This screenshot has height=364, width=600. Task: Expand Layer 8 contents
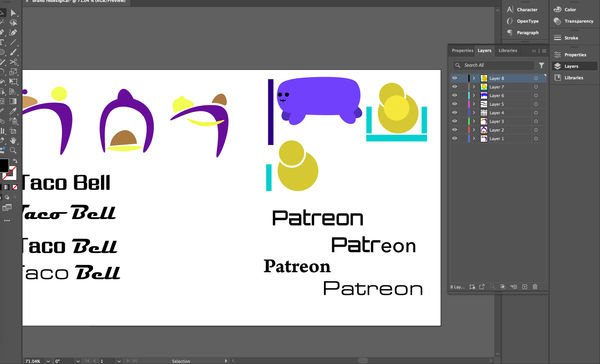[x=474, y=78]
